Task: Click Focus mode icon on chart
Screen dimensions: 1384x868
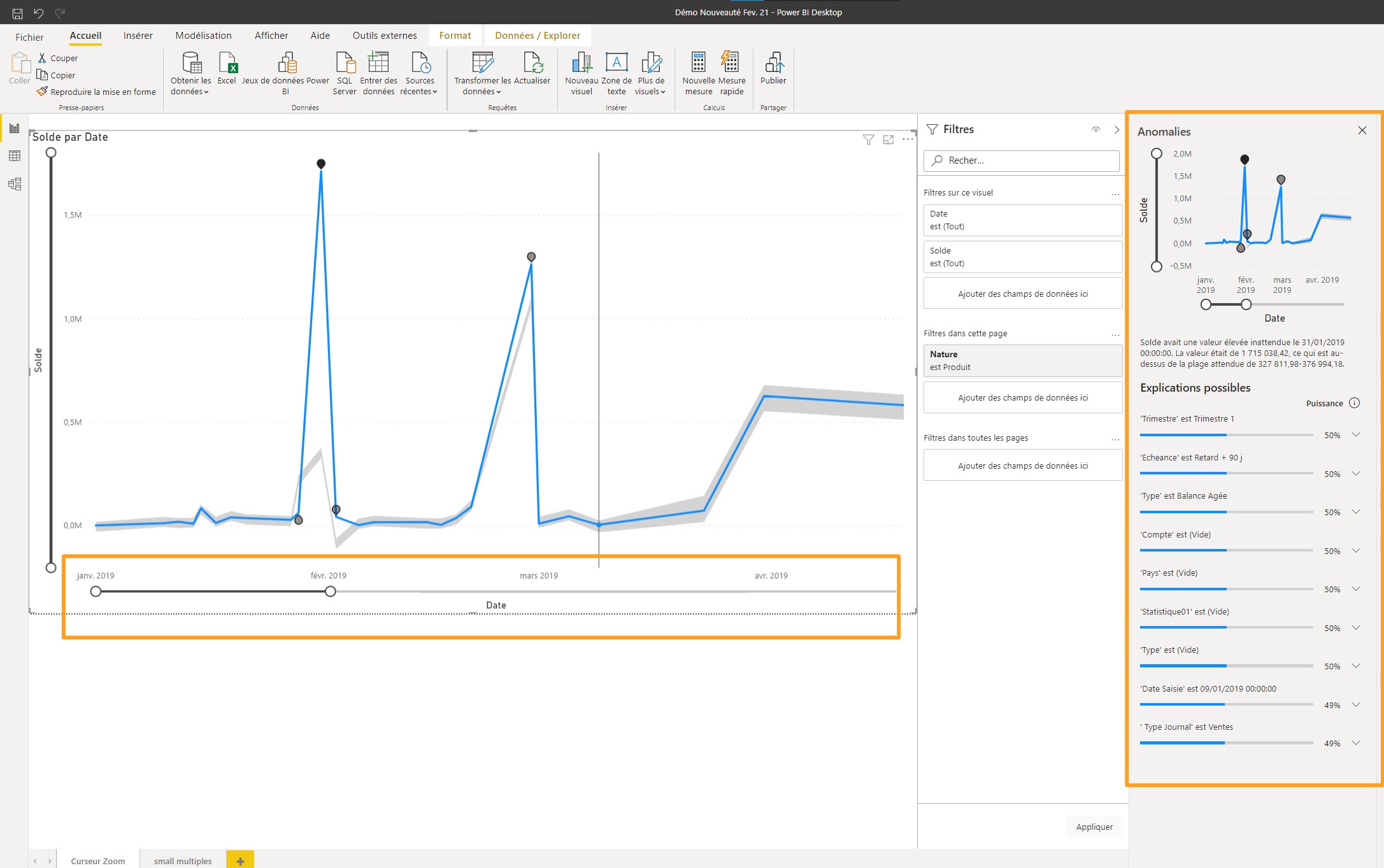Action: pyautogui.click(x=888, y=139)
